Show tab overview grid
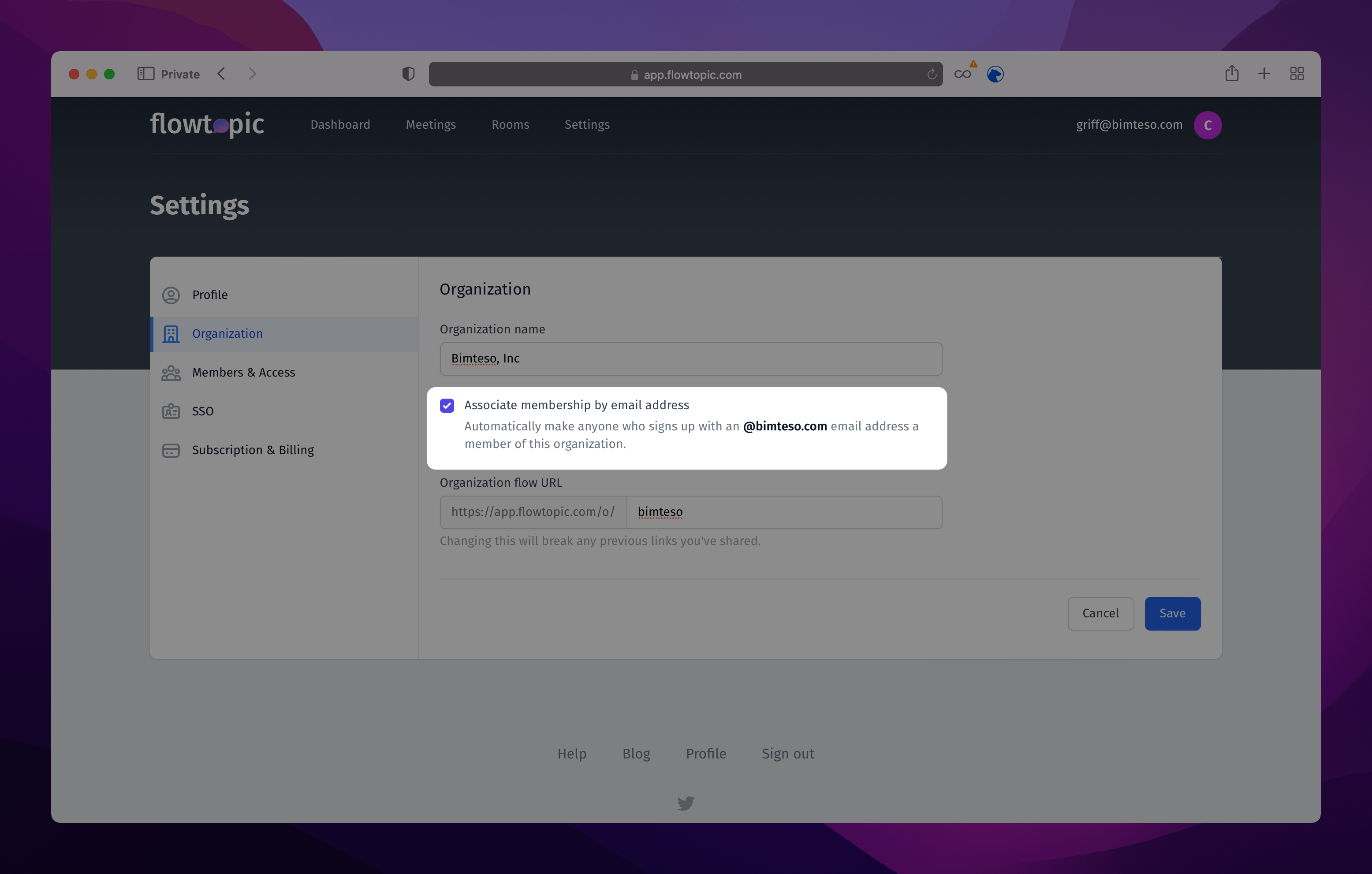 (x=1297, y=74)
